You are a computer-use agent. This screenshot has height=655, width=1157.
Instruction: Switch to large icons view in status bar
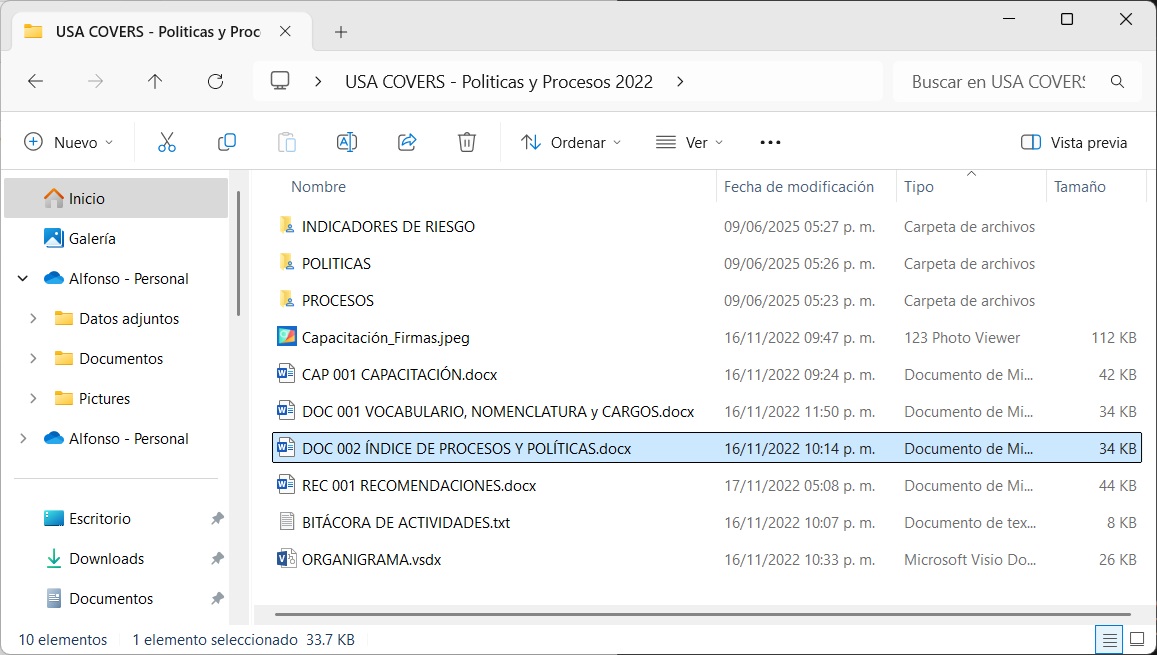coord(1137,639)
